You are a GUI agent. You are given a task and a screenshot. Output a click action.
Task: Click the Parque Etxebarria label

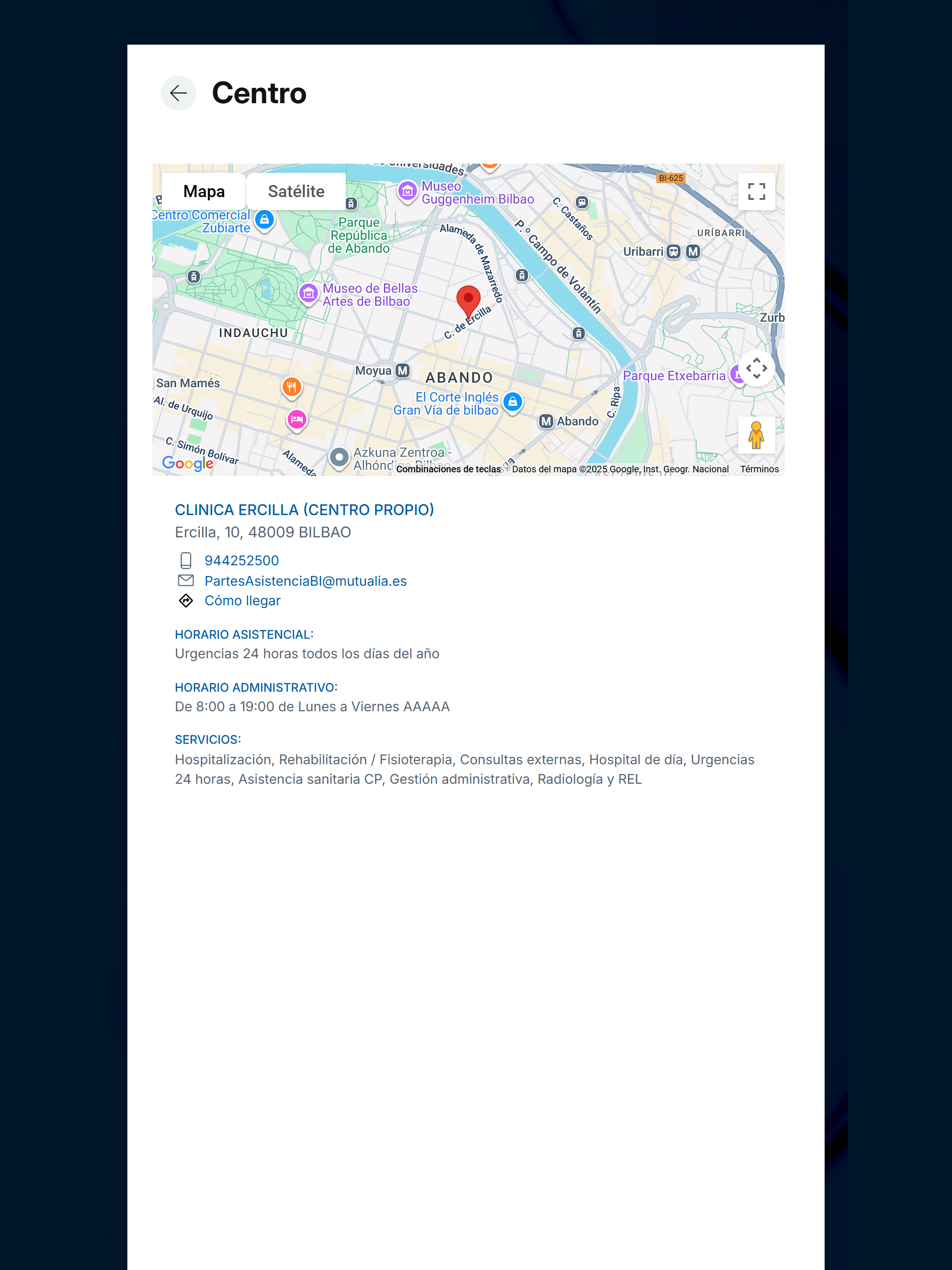[674, 376]
